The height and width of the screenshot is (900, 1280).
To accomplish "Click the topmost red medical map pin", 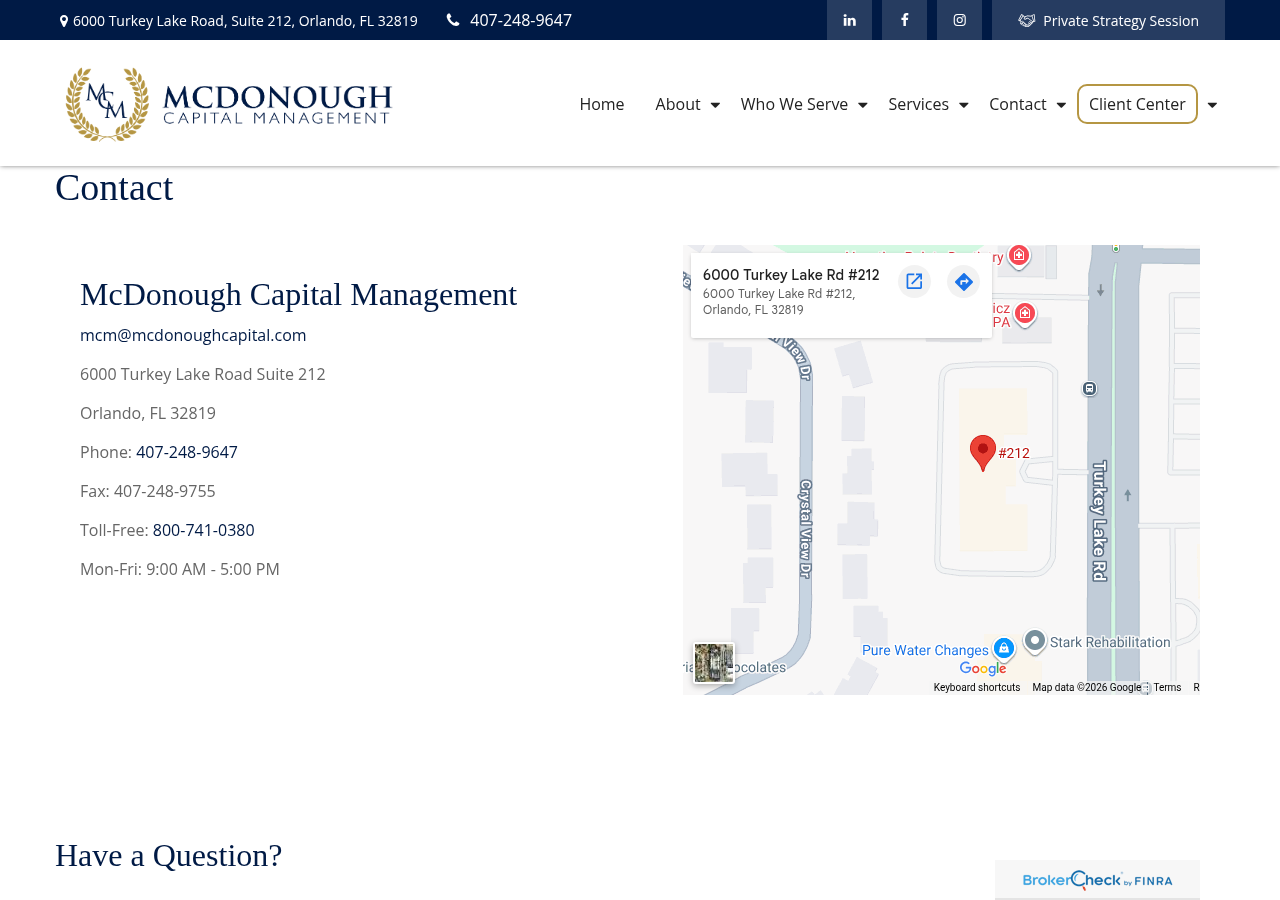I will point(1019,256).
